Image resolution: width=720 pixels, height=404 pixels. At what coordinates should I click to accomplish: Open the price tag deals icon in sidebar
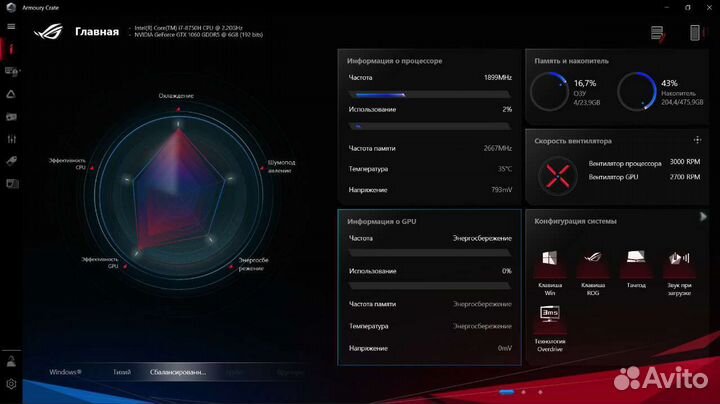coord(12,161)
